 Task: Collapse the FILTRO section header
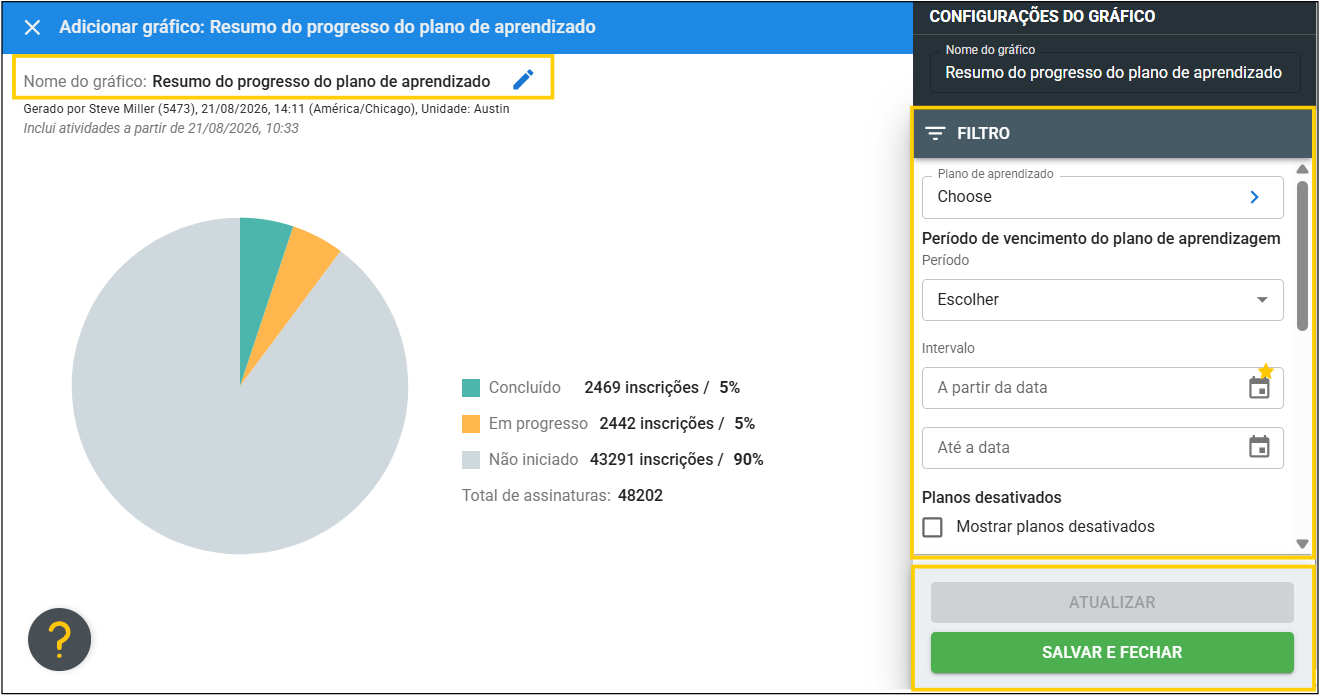(1112, 133)
